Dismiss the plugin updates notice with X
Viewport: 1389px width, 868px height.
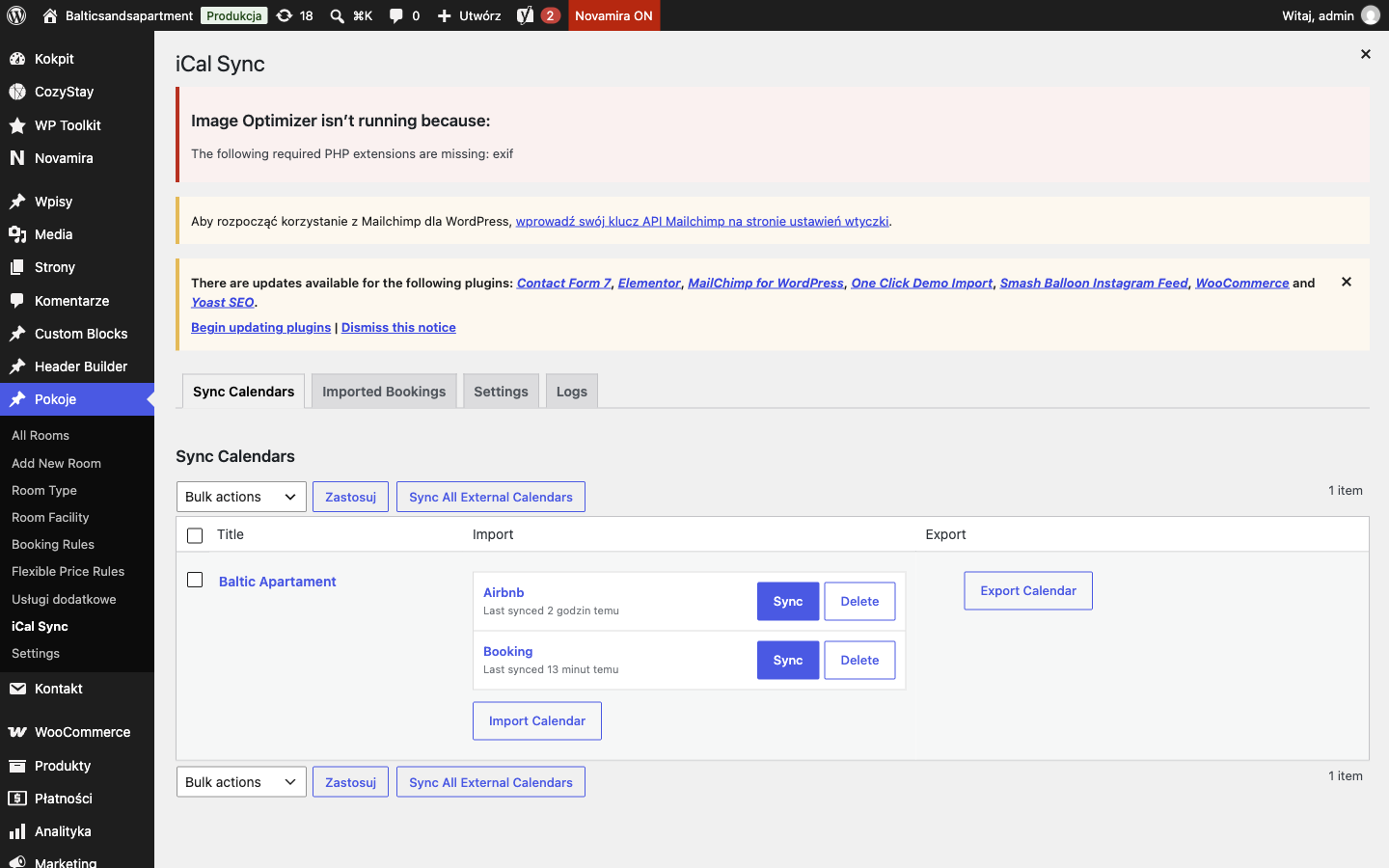1347,282
